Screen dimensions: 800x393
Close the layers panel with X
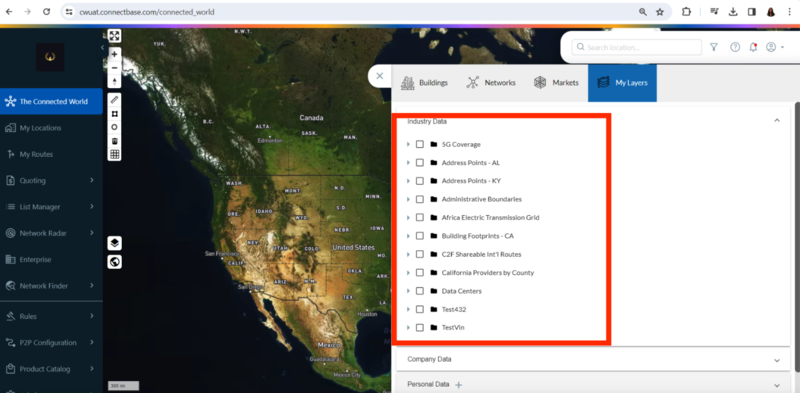coord(380,76)
